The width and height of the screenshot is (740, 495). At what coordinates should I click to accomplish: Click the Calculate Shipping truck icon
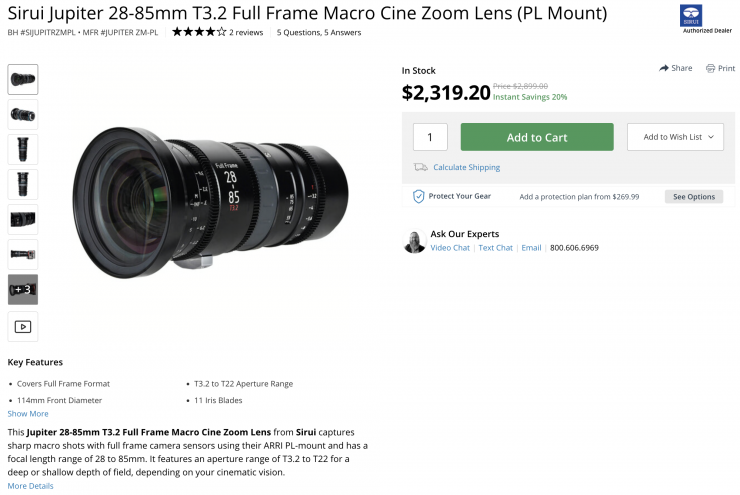pyautogui.click(x=421, y=167)
